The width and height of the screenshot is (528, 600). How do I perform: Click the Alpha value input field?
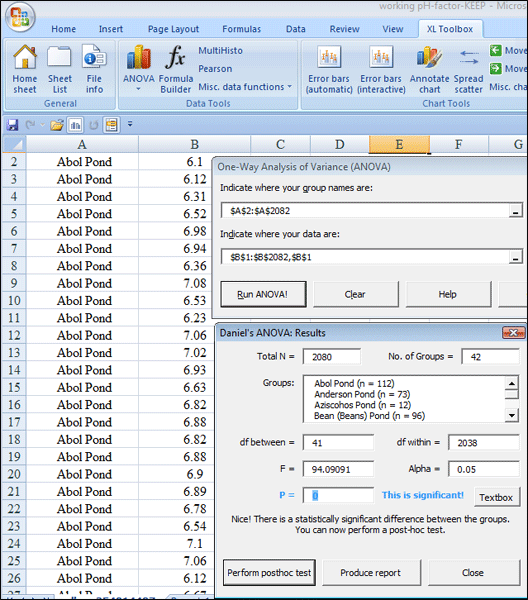coord(484,469)
